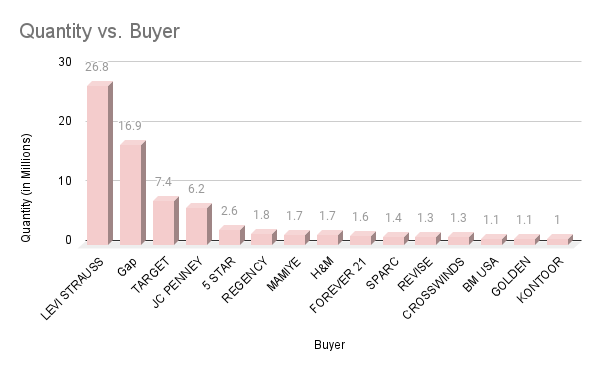Select the CROSSWINDS axis label
The height and width of the screenshot is (371, 600).
pyautogui.click(x=433, y=288)
